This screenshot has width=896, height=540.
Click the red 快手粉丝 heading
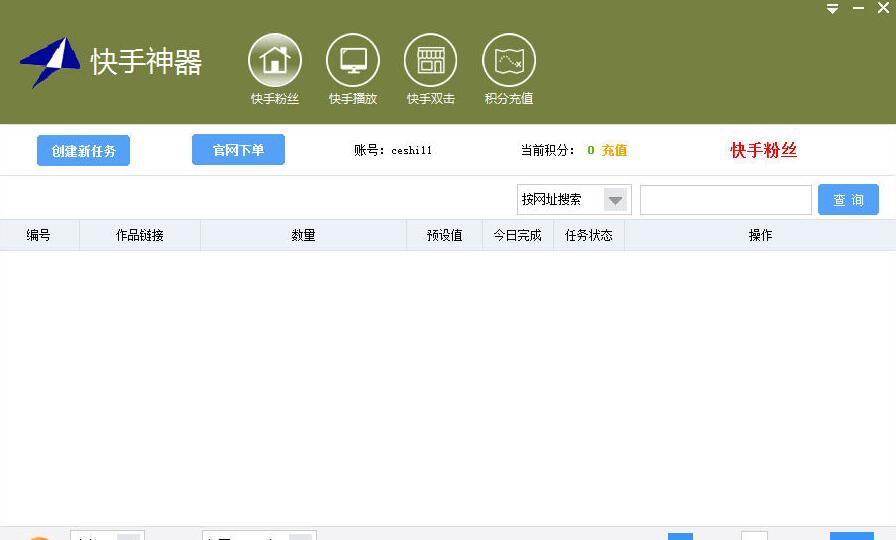pyautogui.click(x=763, y=150)
